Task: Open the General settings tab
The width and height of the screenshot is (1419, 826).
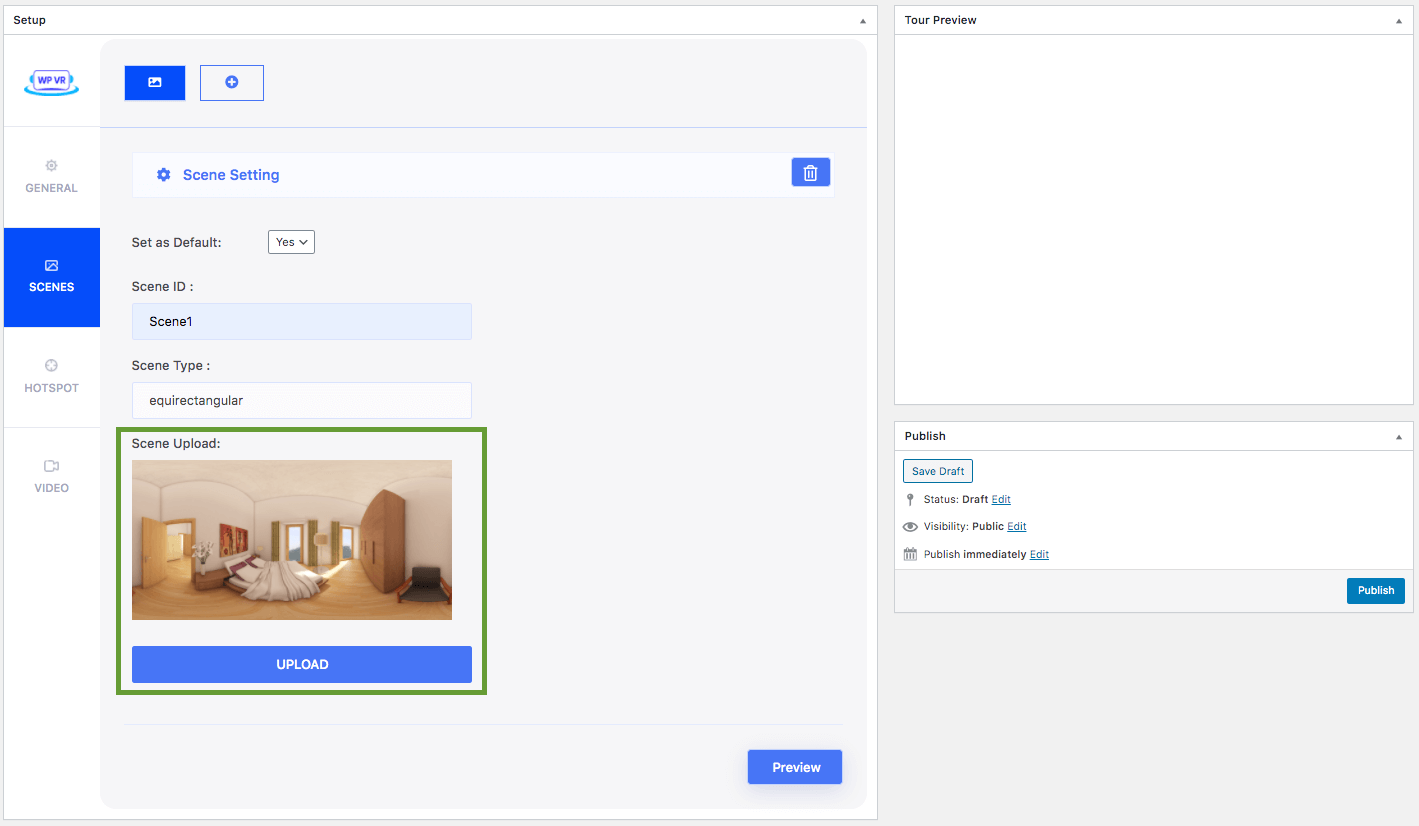Action: pos(52,177)
